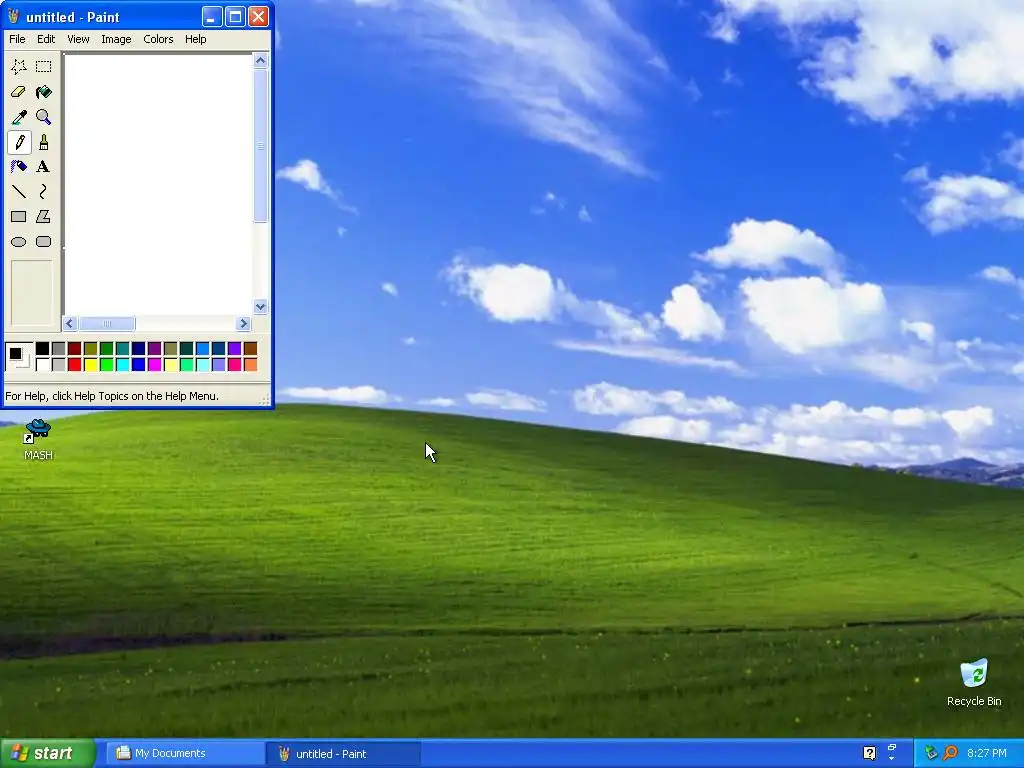Click the Start button
1024x768 pixels.
(48, 753)
